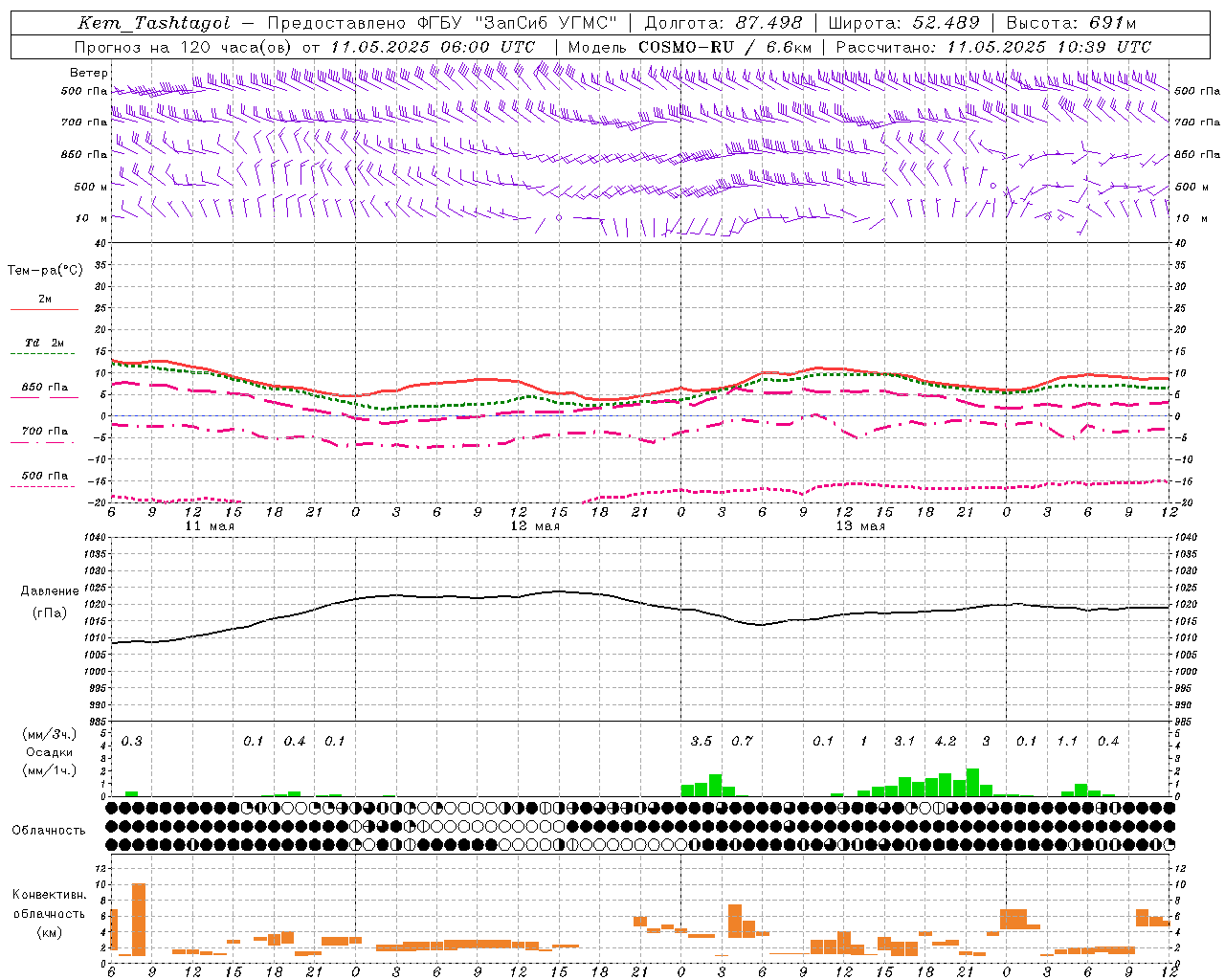Click 'Рассчитано: 11.05.2025 10:39 UTC' timestamp

click(993, 47)
